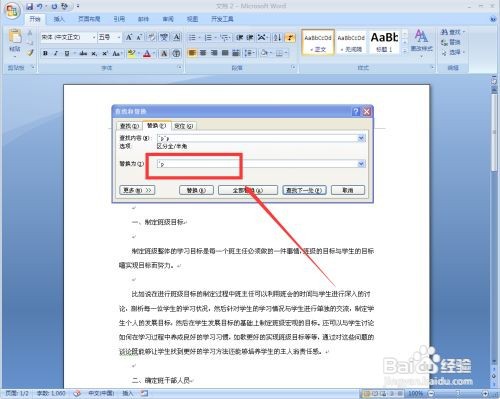Apply text highlight color
The image size is (500, 399).
(x=132, y=53)
